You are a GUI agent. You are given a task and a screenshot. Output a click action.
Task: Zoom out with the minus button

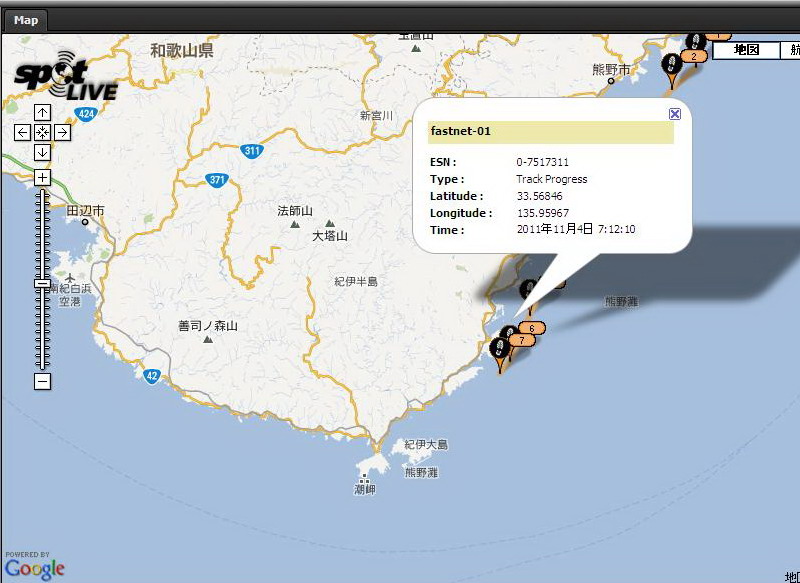tap(42, 381)
